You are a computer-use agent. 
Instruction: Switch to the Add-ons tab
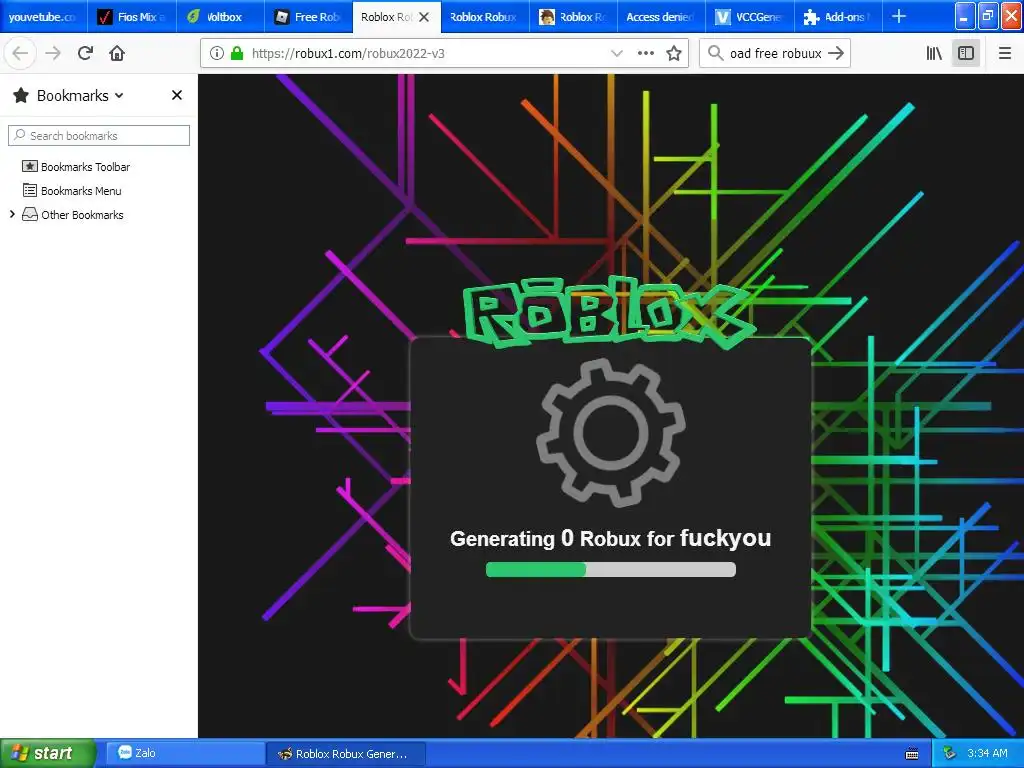click(837, 17)
